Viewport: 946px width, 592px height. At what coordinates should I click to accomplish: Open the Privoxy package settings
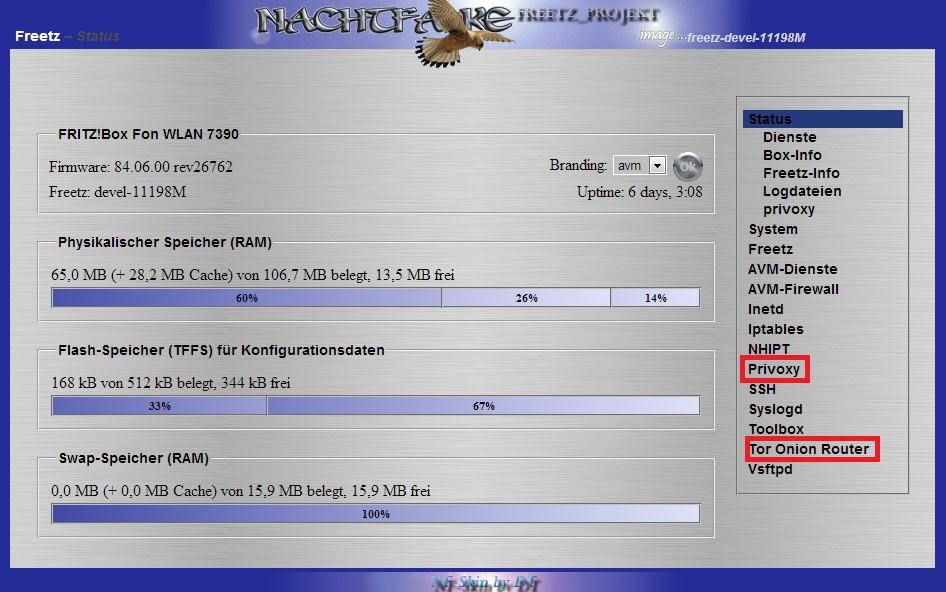tap(773, 369)
